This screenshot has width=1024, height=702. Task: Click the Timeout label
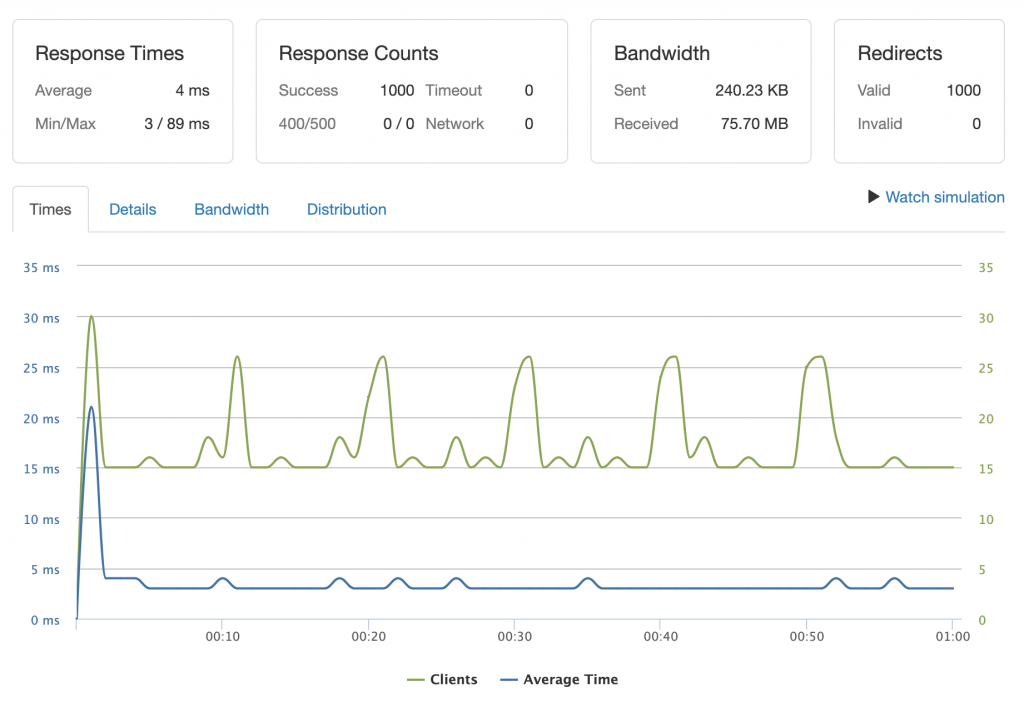click(453, 91)
